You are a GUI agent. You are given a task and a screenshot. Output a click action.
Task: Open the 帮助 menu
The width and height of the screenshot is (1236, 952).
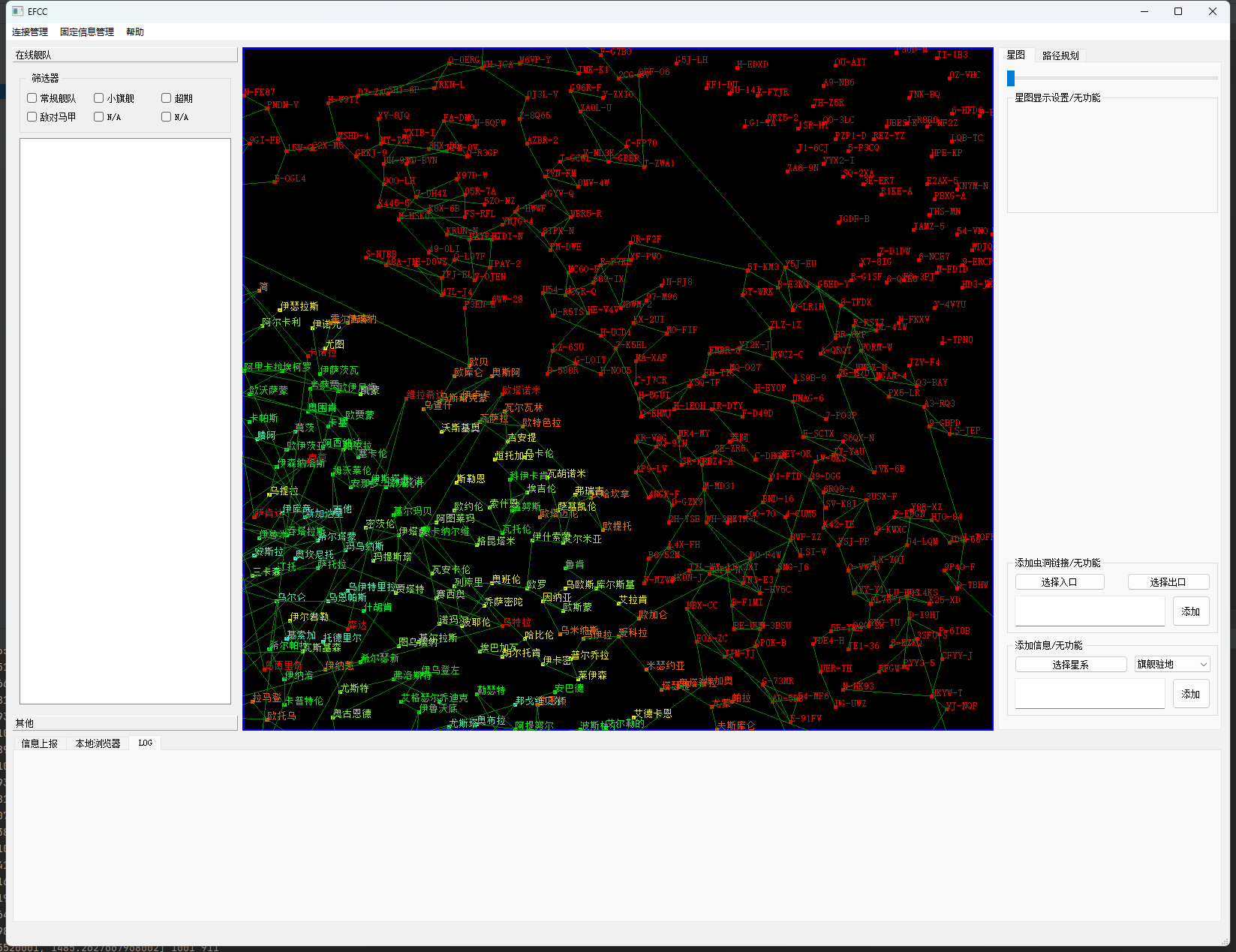tap(135, 32)
